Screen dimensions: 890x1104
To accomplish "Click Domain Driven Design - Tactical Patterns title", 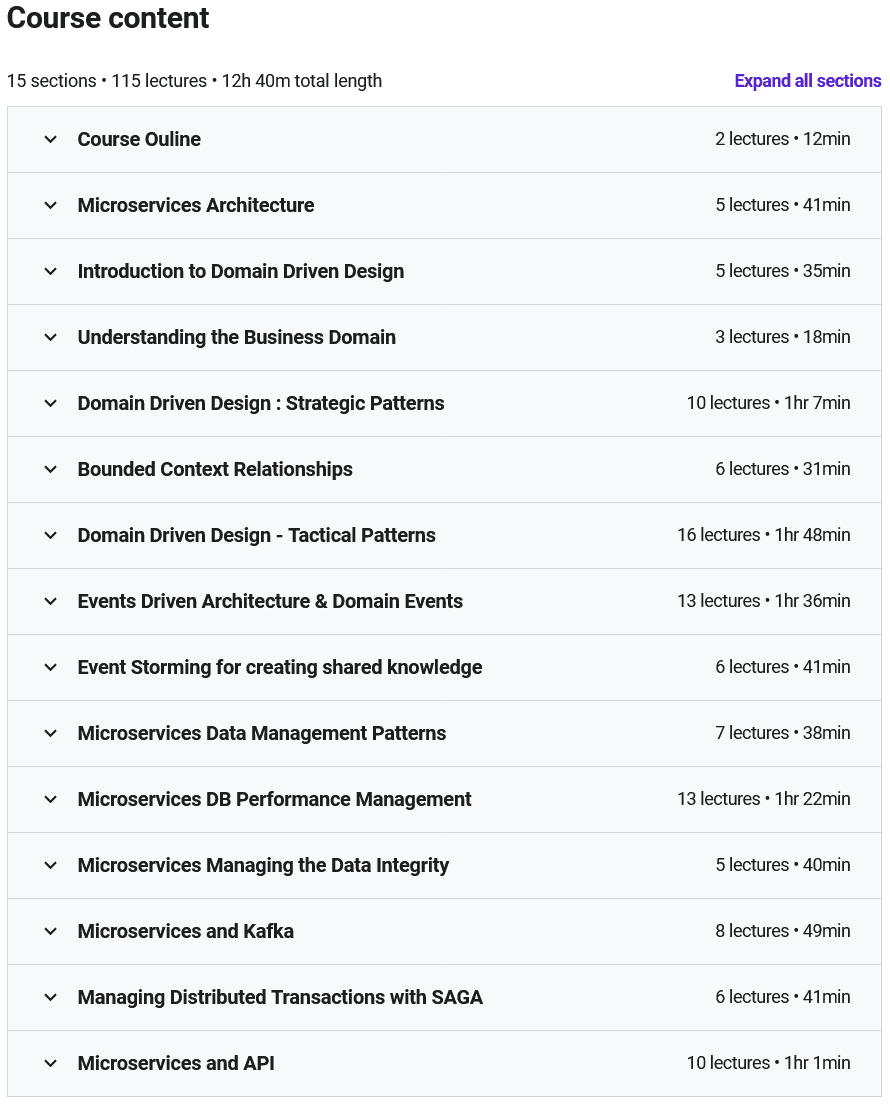I will [x=256, y=535].
